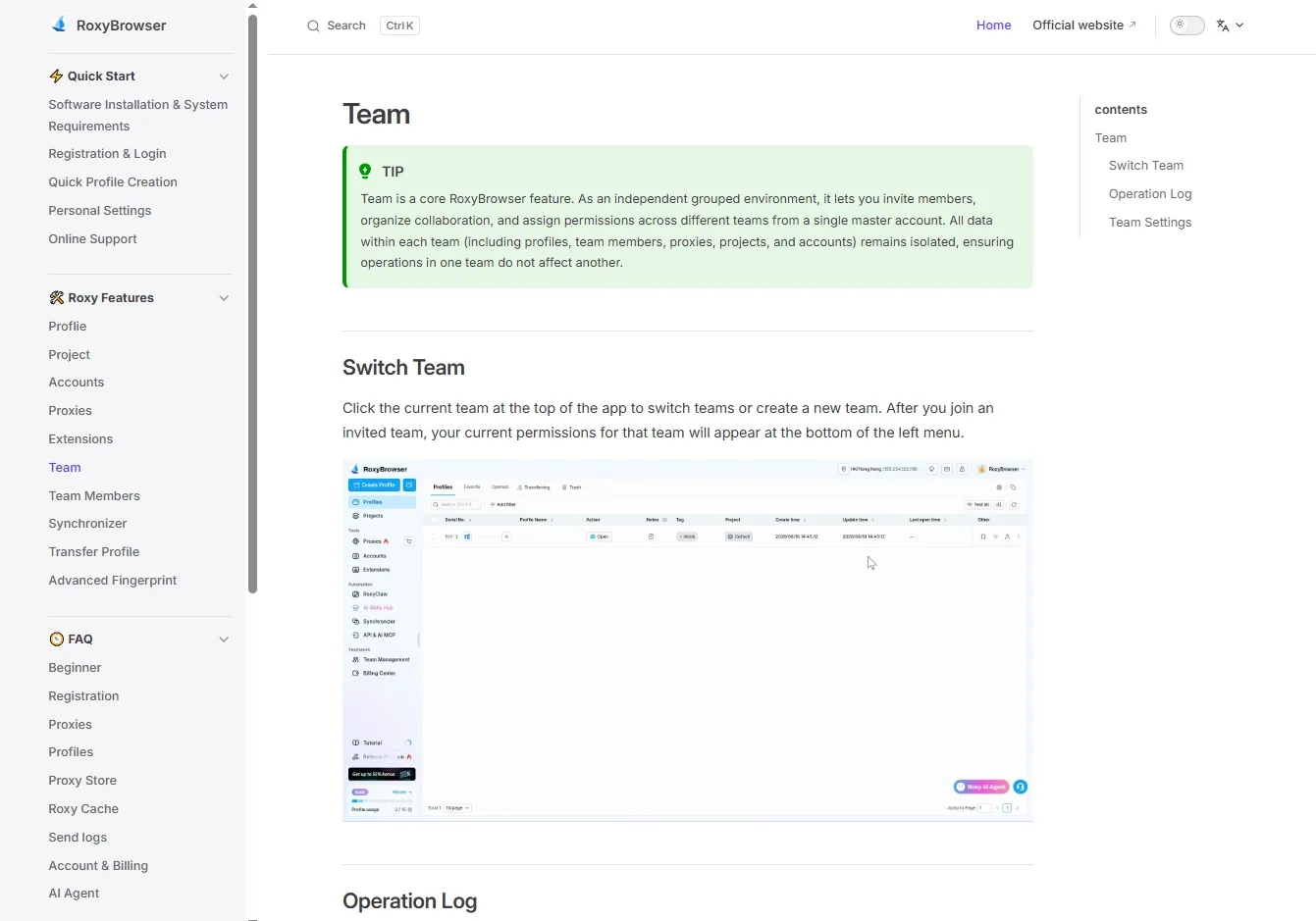This screenshot has height=921, width=1316.
Task: Open the Project sidebar page
Action: point(69,355)
